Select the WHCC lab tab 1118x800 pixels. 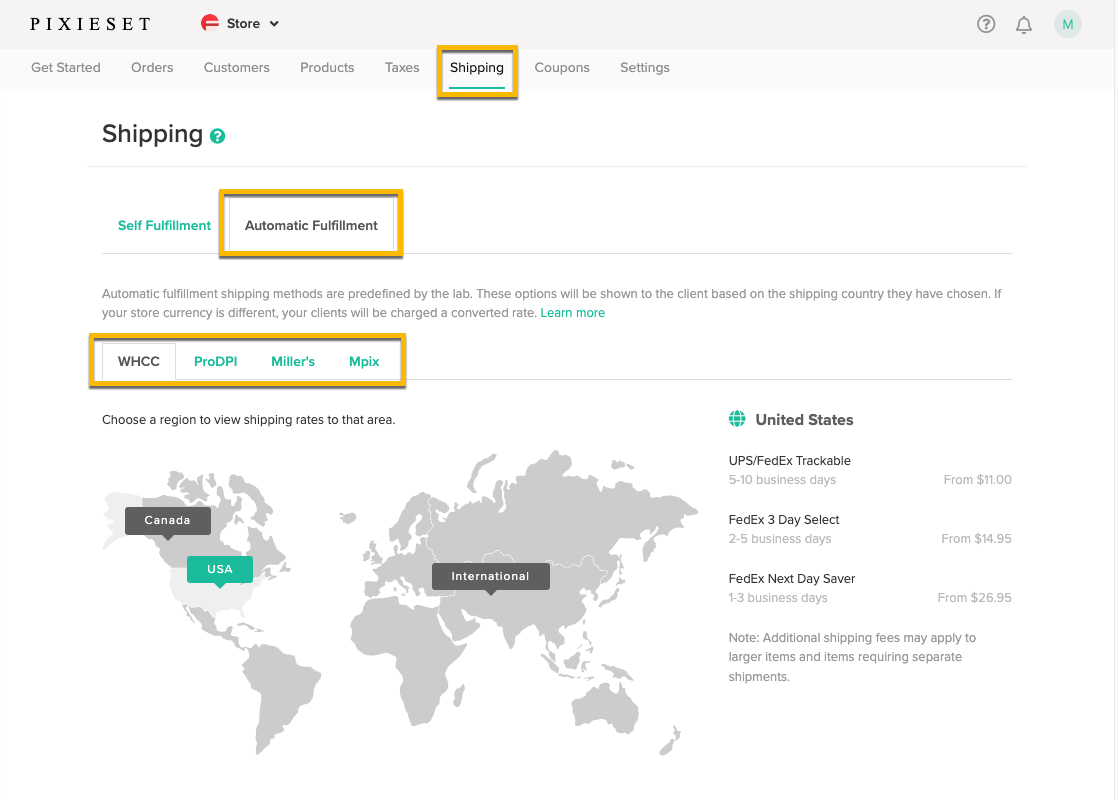[138, 361]
